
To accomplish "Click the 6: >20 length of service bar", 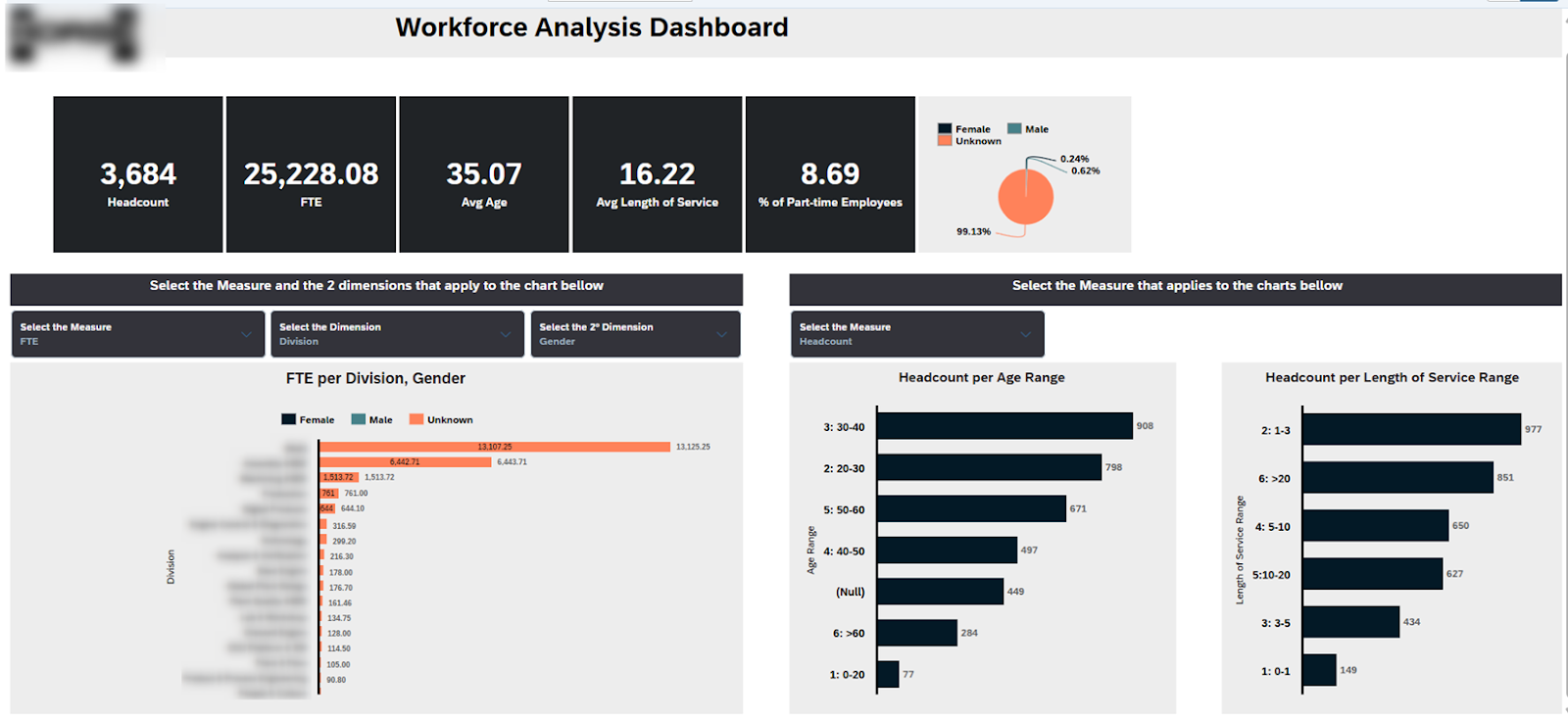I will pos(1397,478).
